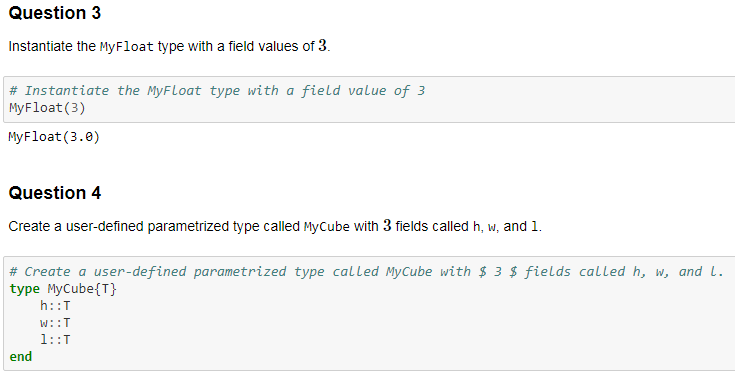Click the green type keyword
Viewport: 735px width, 379px height.
[x=24, y=289]
